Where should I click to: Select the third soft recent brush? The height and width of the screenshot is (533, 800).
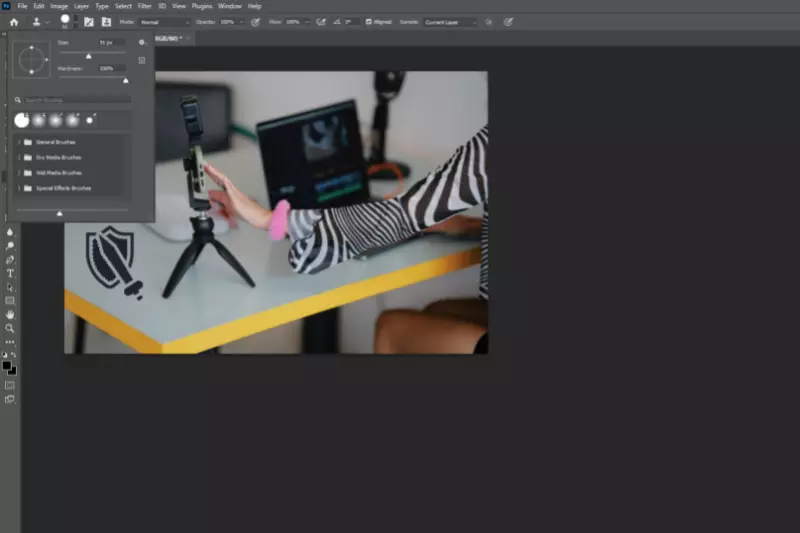pyautogui.click(x=56, y=120)
